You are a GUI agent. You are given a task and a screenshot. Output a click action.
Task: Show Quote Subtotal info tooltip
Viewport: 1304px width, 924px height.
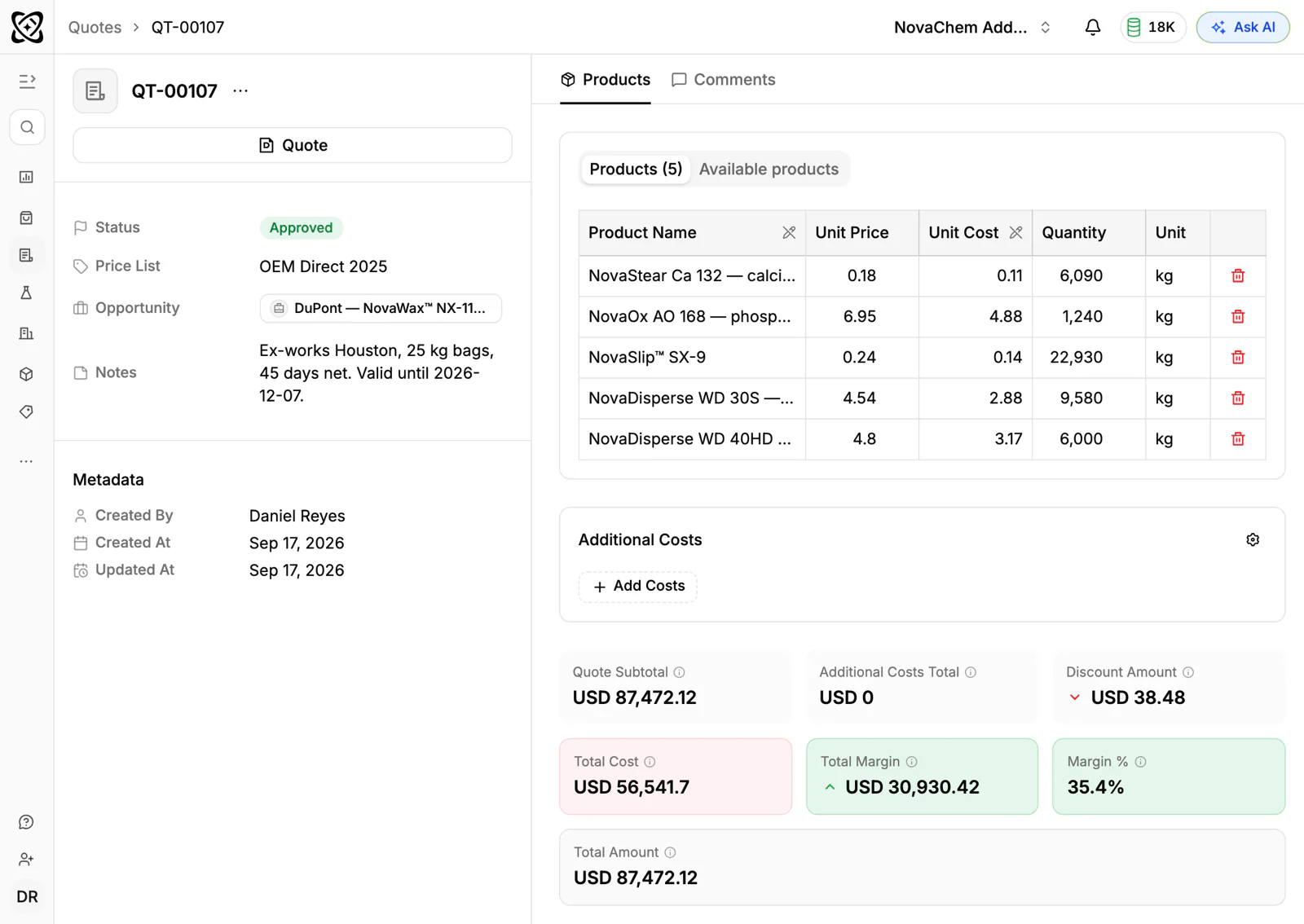click(680, 672)
